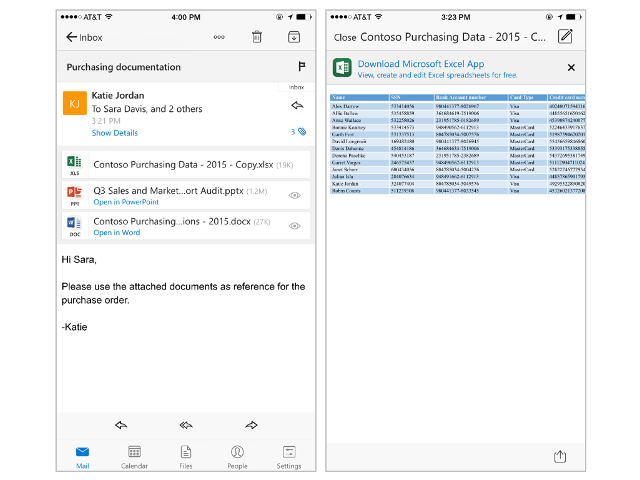
Task: Preview the Q3 Sales pptx with eye icon
Action: pyautogui.click(x=294, y=197)
